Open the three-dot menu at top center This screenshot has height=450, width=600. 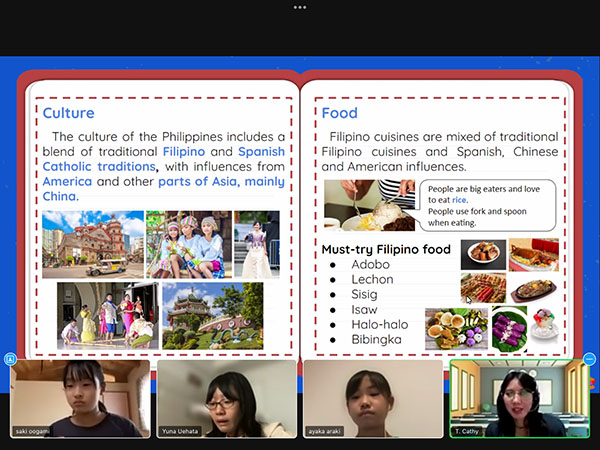[x=299, y=6]
